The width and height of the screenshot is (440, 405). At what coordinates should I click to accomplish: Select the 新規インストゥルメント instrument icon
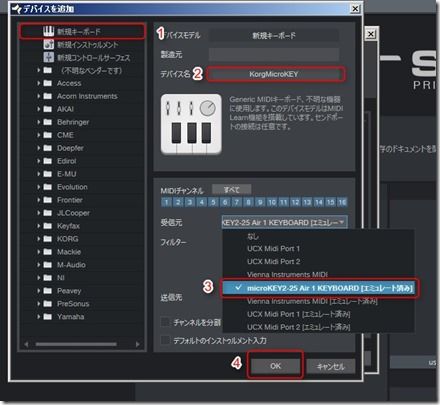[x=49, y=44]
